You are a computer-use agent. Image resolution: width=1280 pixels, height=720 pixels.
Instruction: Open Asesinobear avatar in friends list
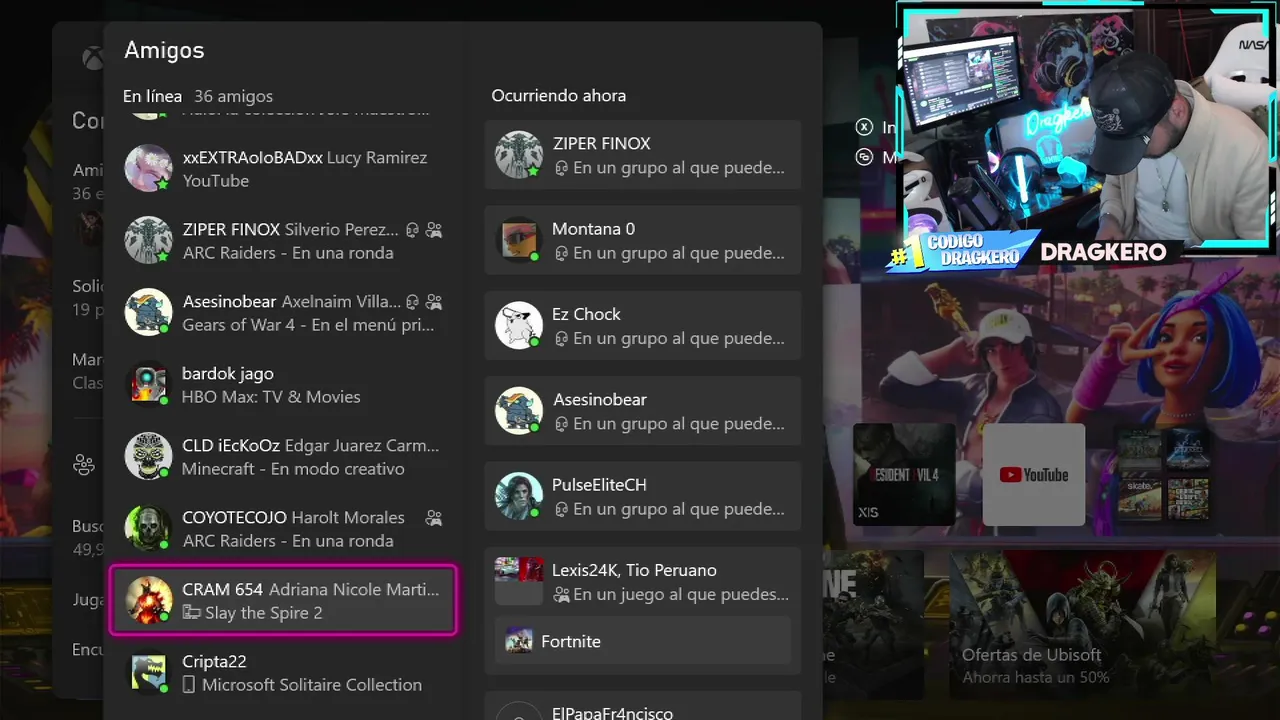click(148, 312)
